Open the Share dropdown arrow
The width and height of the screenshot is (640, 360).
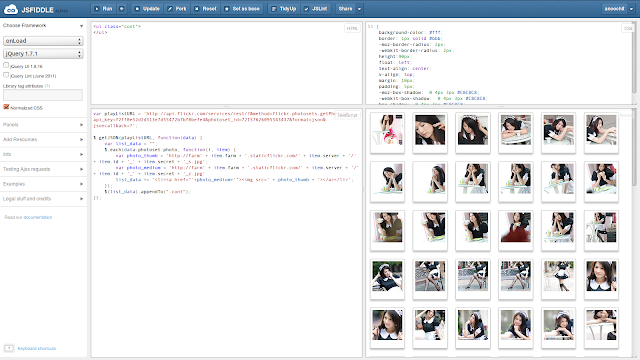[359, 9]
